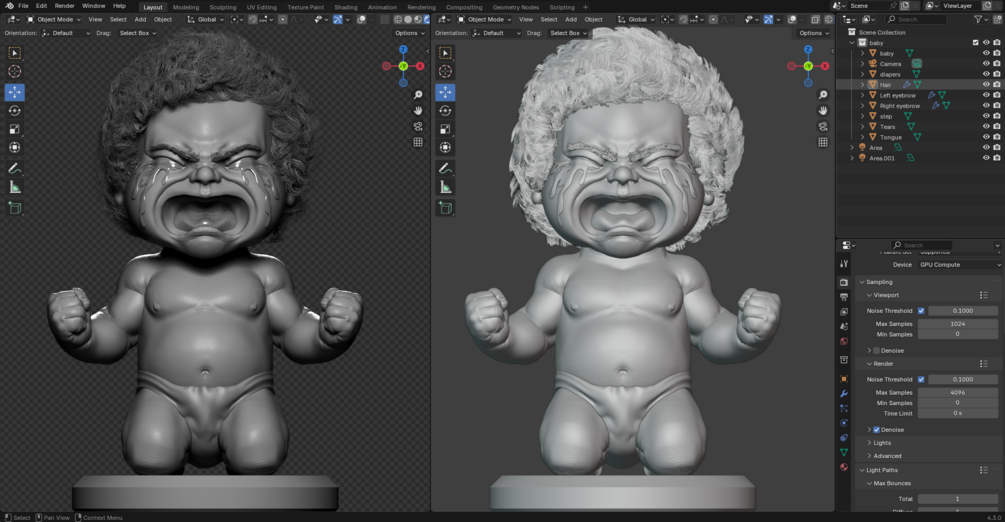Open the Material properties tab
Viewport: 1005px width, 522px height.
(844, 467)
